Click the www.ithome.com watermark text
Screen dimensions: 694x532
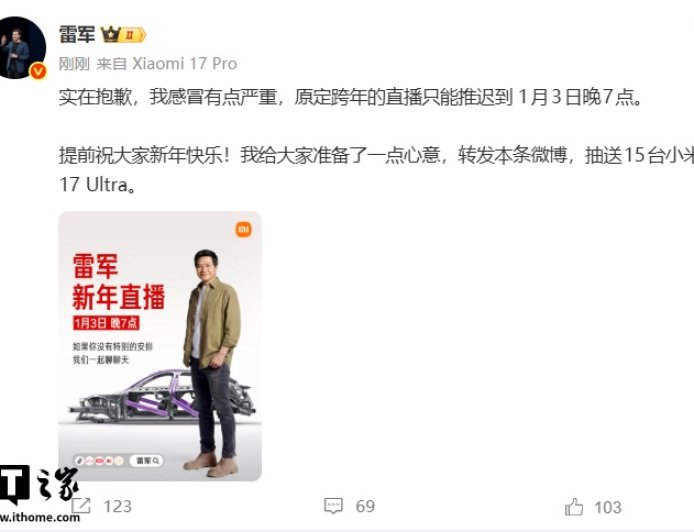[x=40, y=517]
